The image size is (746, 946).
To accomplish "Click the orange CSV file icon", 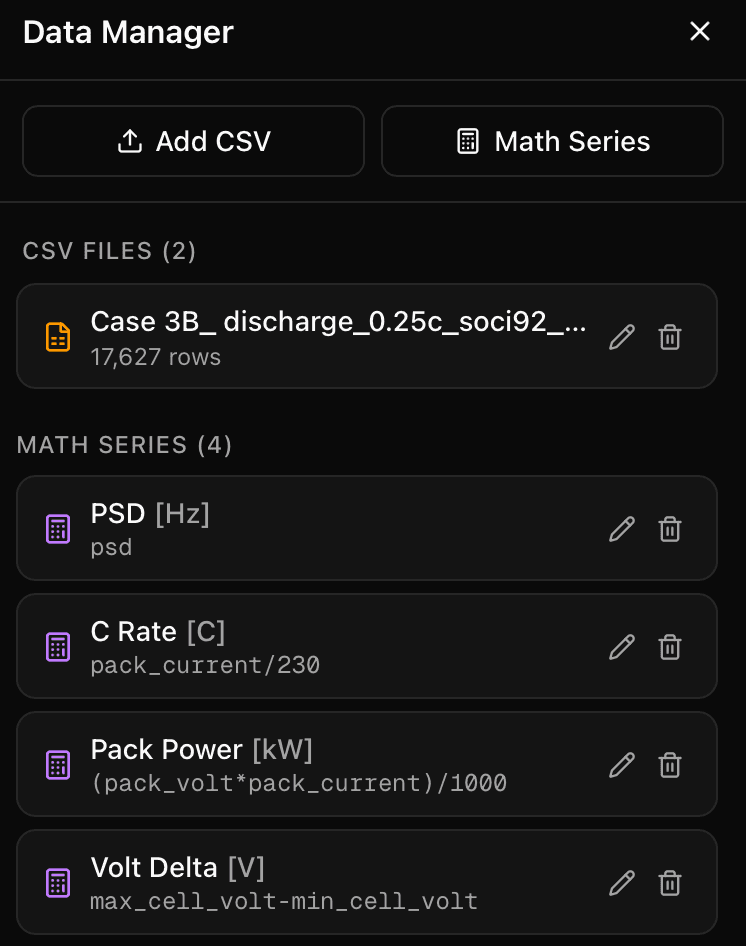I will click(x=59, y=337).
